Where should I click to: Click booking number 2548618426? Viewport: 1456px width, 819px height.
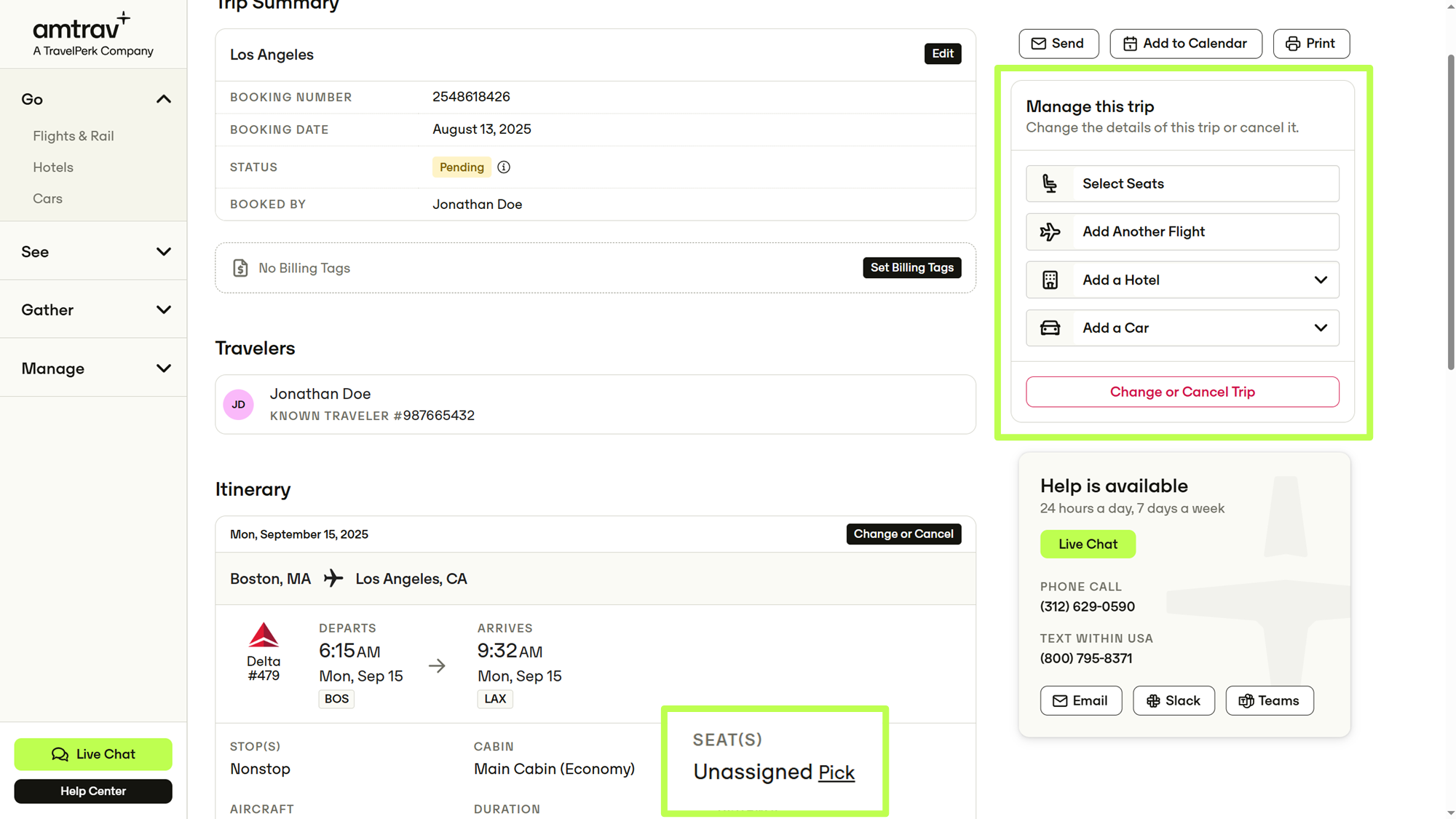point(471,97)
